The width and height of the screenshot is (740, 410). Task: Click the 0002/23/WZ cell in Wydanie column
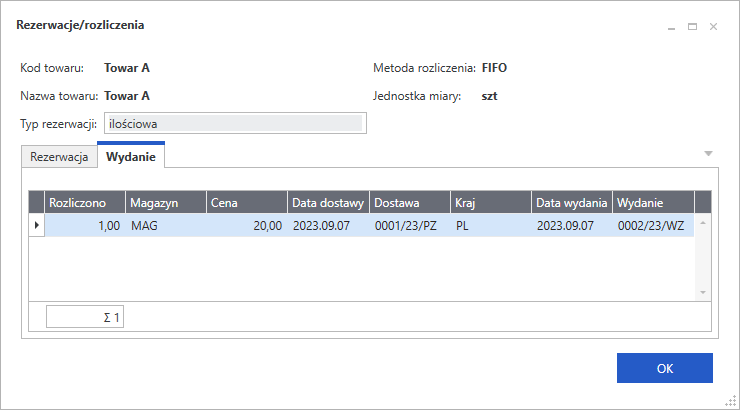pyautogui.click(x=651, y=226)
